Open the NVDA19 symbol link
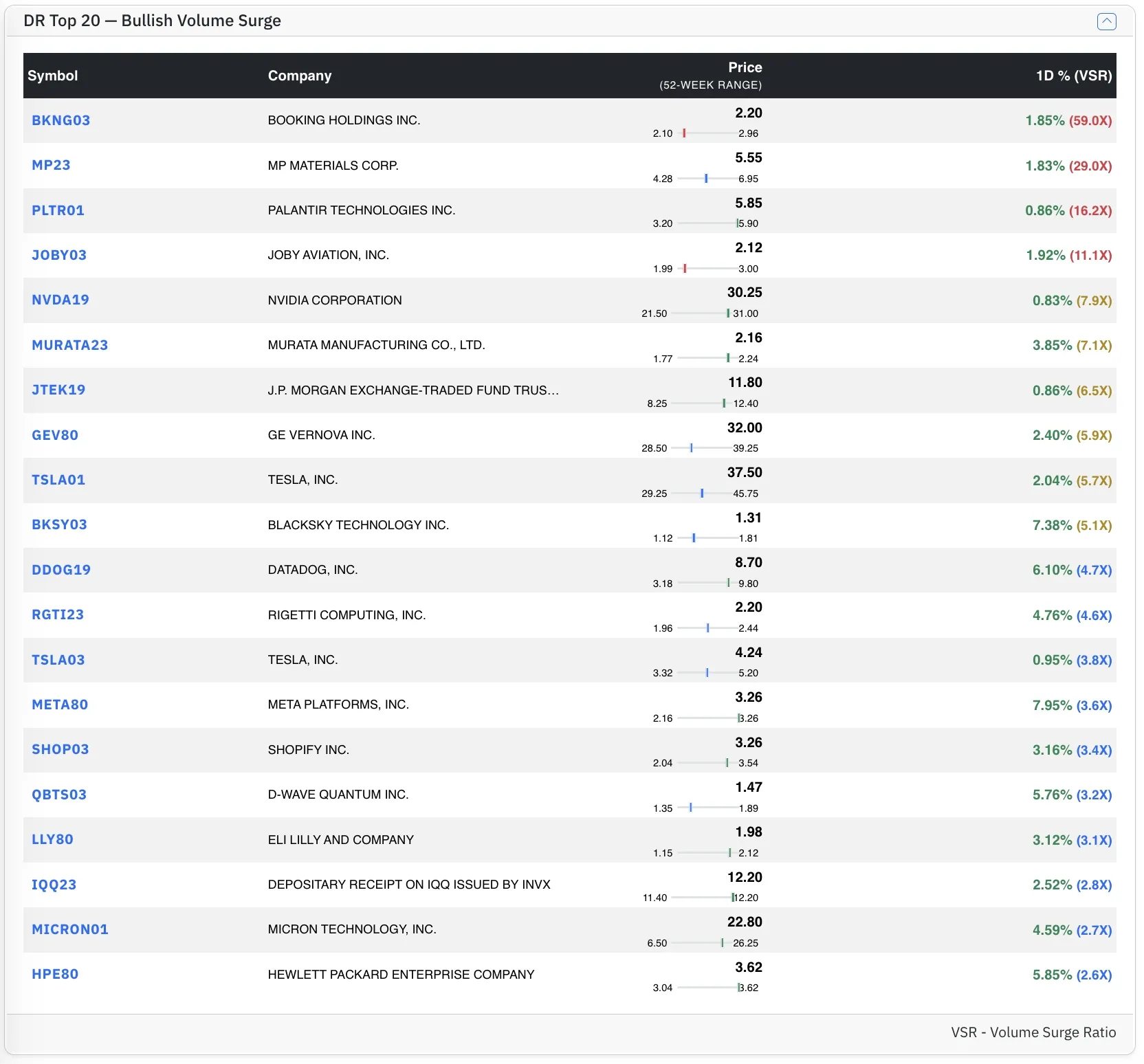The width and height of the screenshot is (1144, 1064). 60,300
